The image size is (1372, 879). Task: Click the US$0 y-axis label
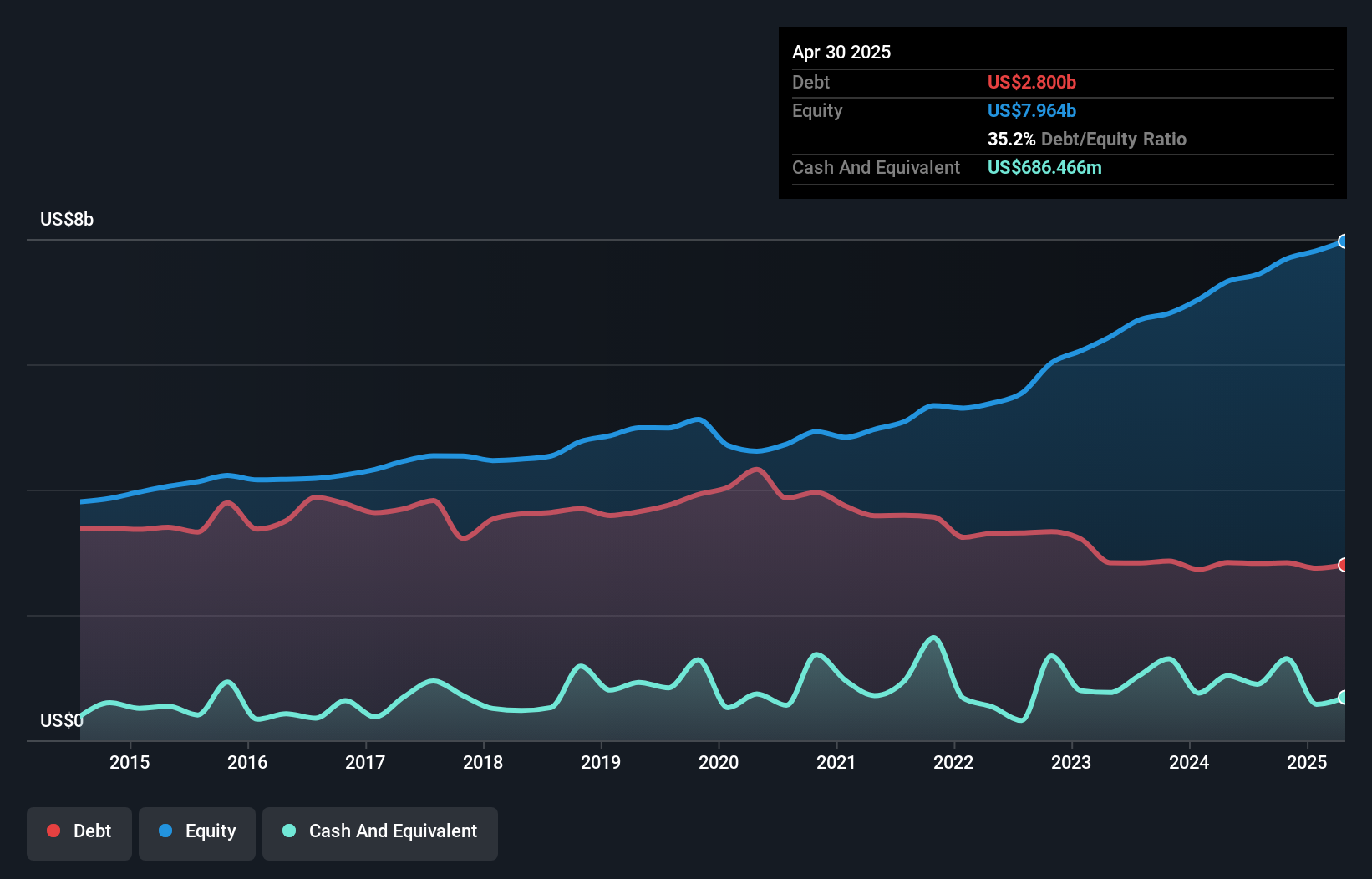click(x=62, y=720)
